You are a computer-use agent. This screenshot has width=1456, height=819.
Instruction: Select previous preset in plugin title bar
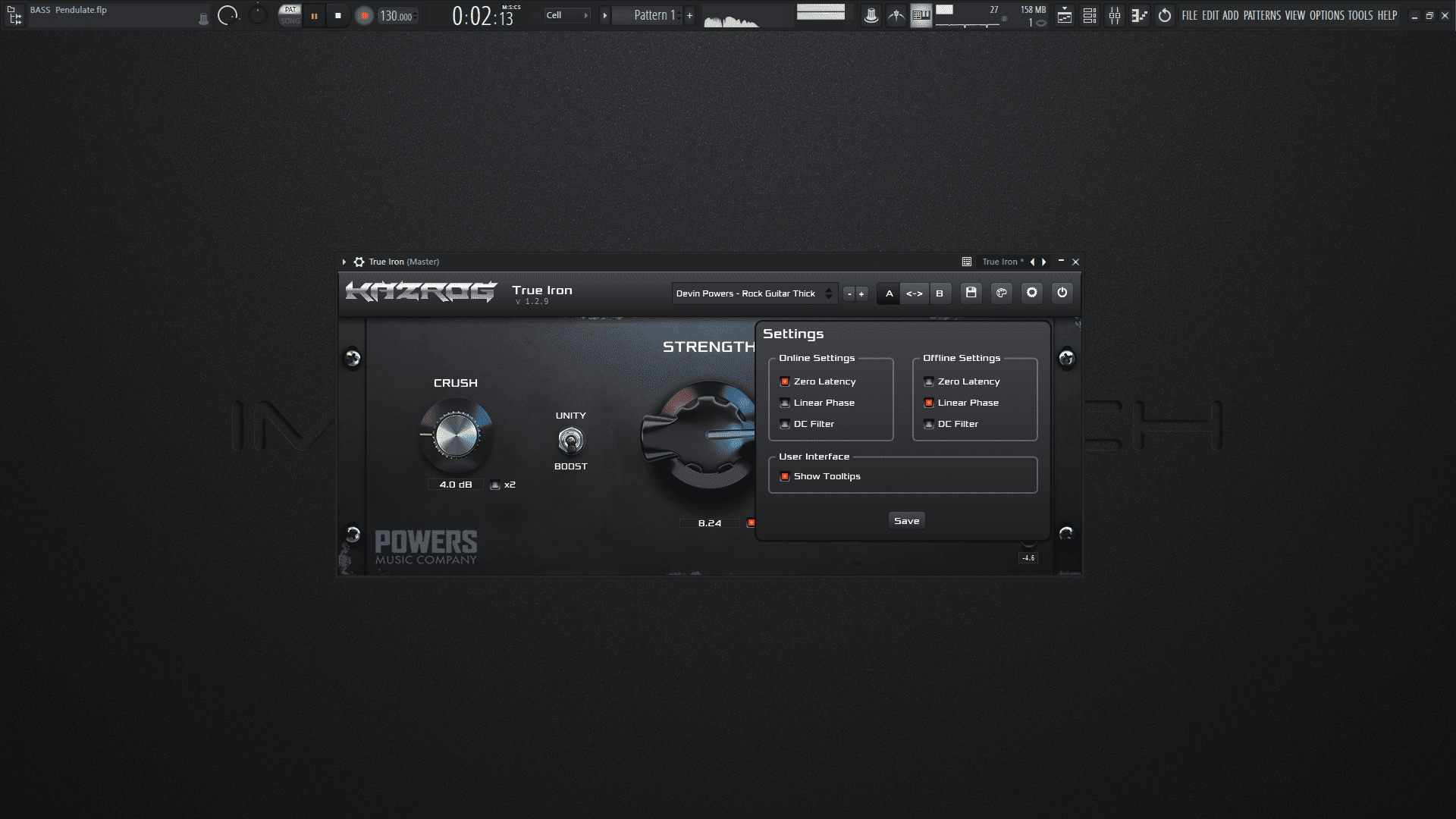(x=1032, y=262)
